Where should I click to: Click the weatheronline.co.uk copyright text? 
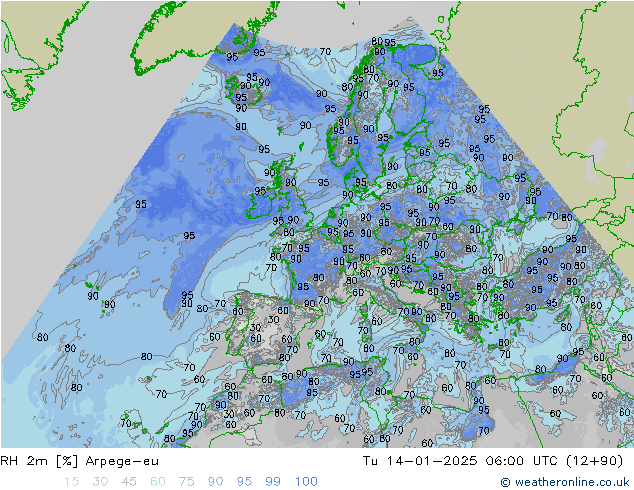click(x=565, y=482)
